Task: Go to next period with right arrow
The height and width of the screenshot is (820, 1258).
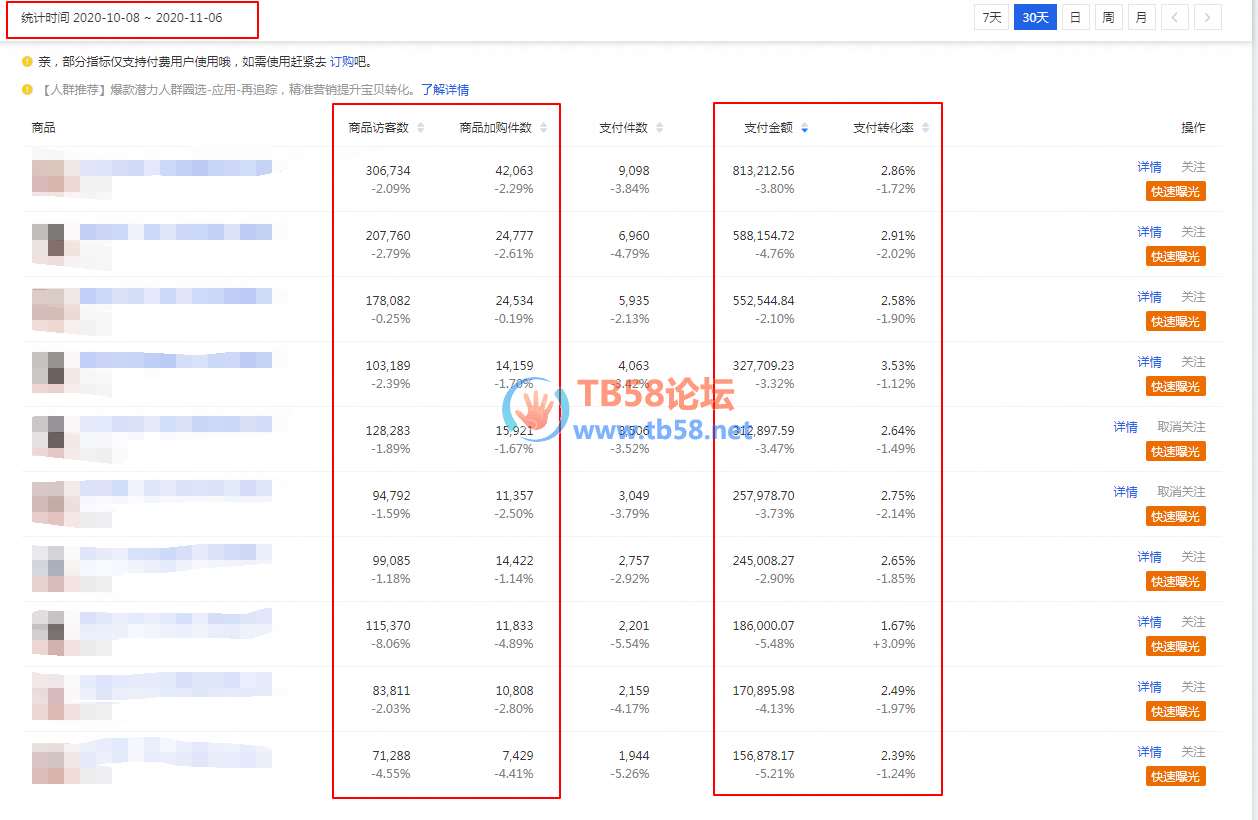Action: click(1207, 17)
